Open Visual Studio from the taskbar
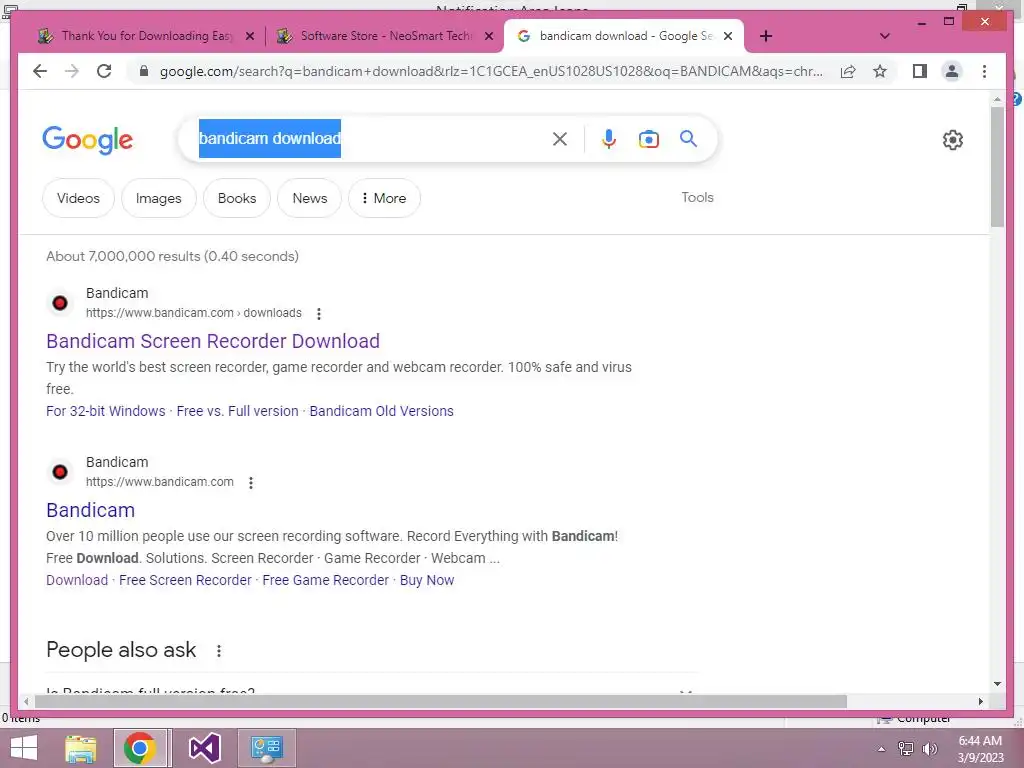 pyautogui.click(x=204, y=748)
